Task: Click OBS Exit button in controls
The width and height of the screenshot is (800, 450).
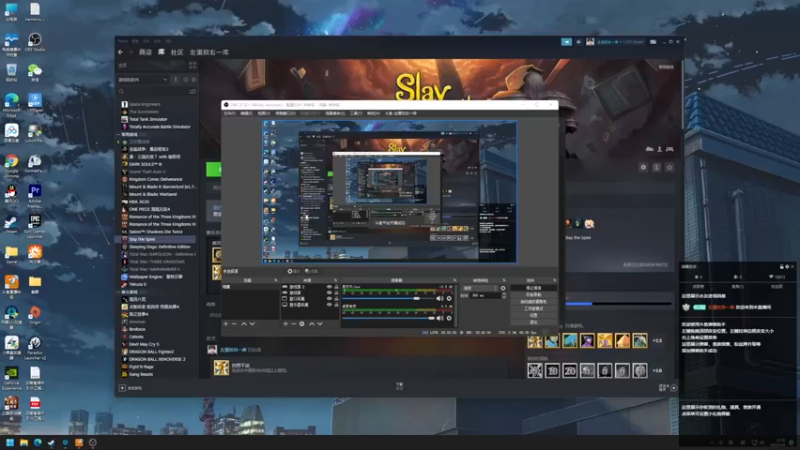Action: (x=534, y=322)
